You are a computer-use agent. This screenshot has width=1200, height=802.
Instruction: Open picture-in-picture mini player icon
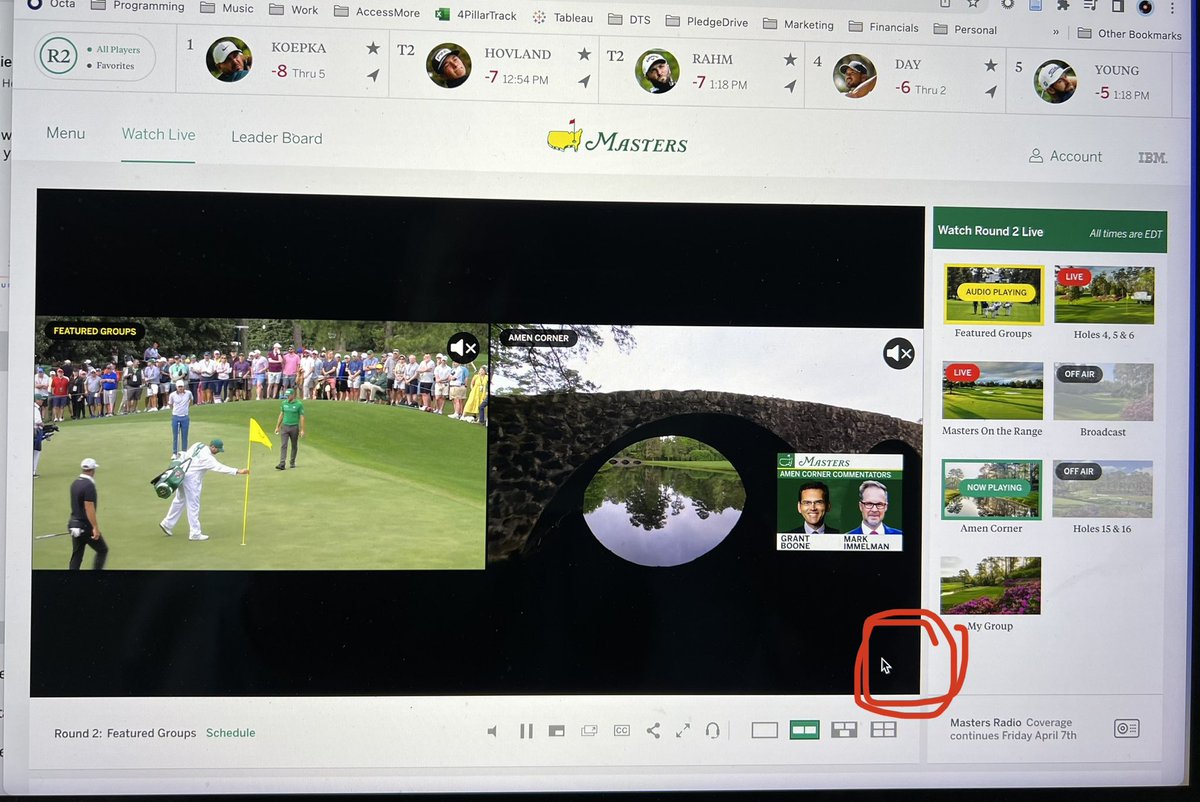point(557,731)
